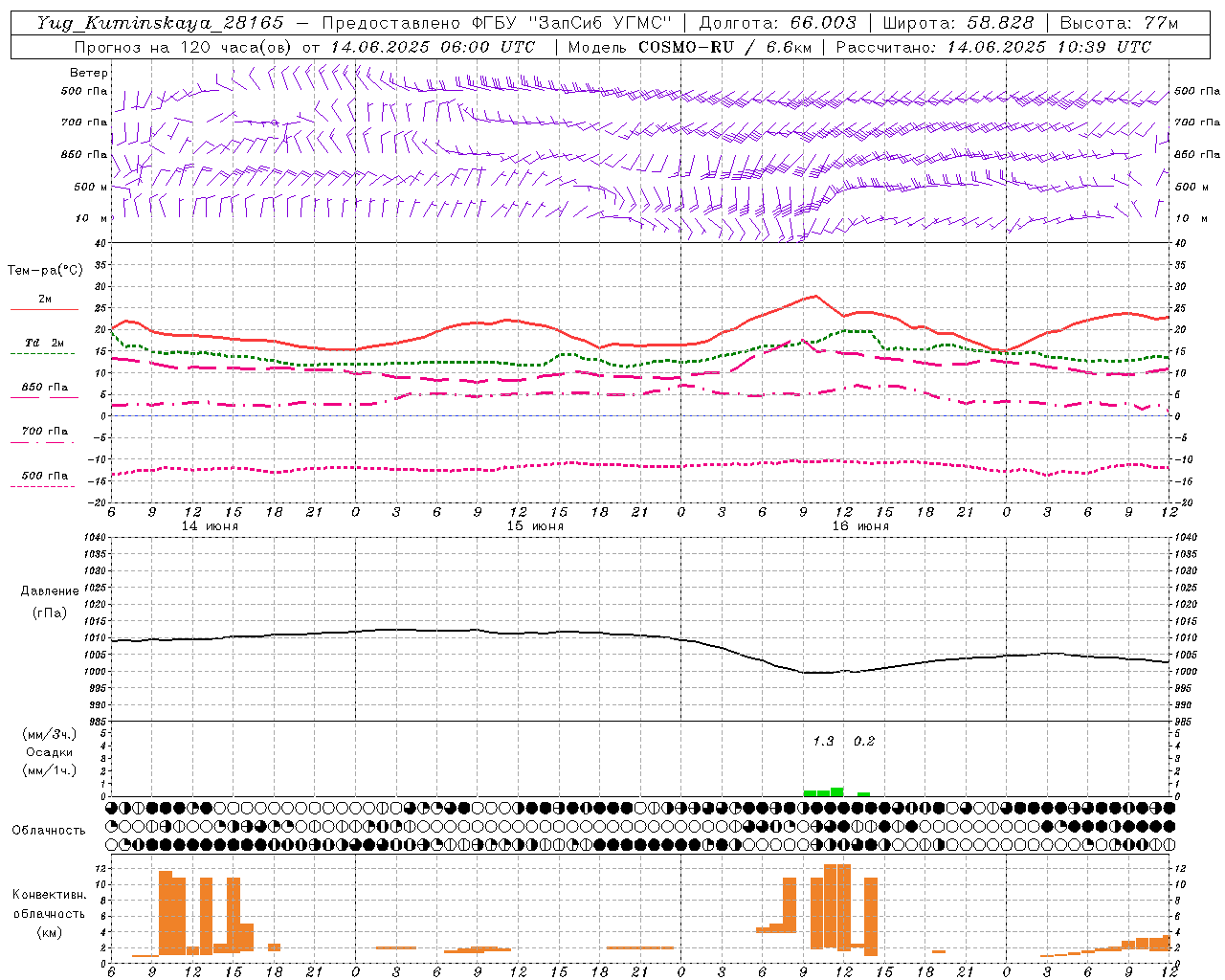
Task: Click the (гПа) pressure unit label
Action: [x=49, y=612]
